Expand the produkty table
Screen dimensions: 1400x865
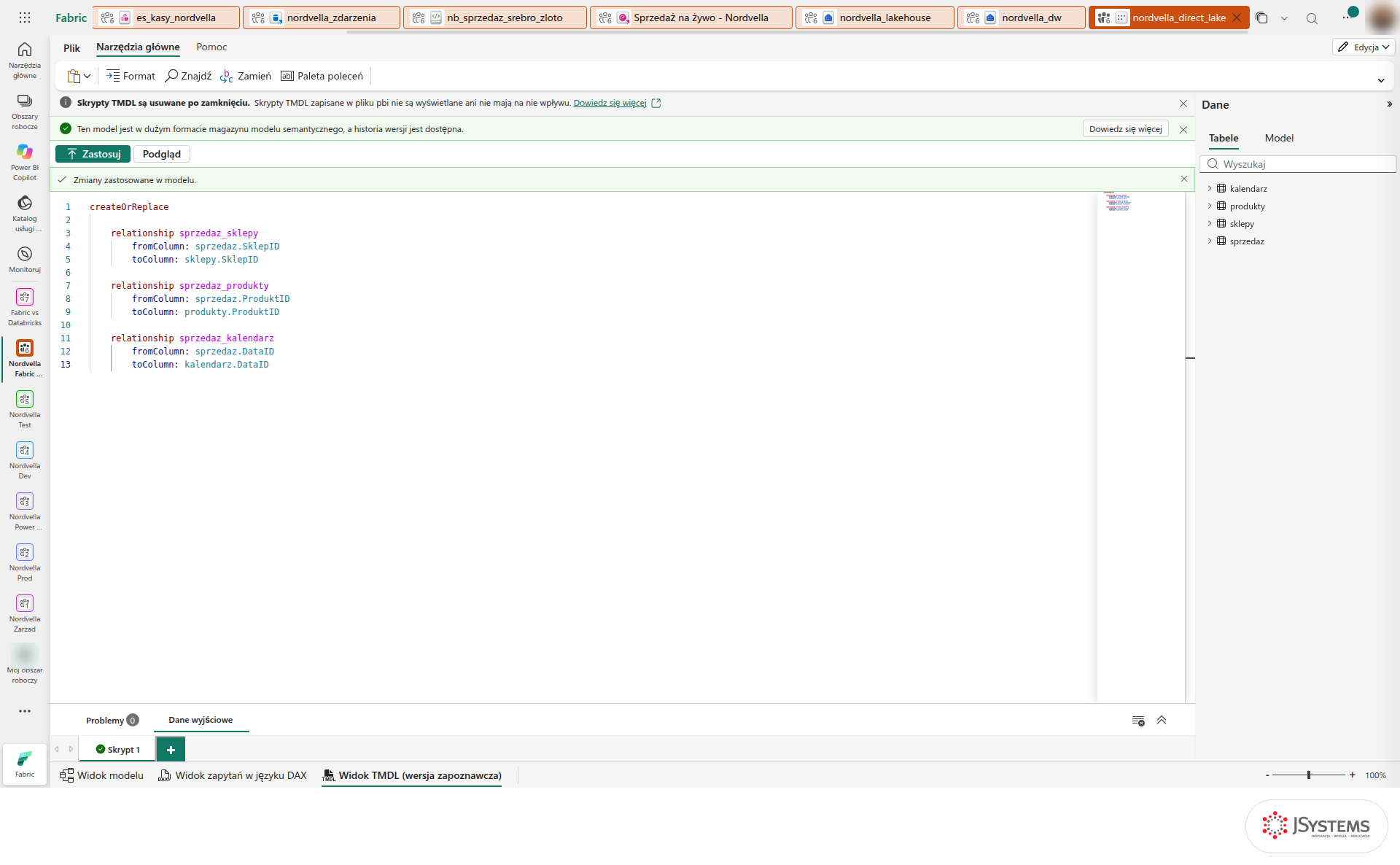(x=1210, y=206)
